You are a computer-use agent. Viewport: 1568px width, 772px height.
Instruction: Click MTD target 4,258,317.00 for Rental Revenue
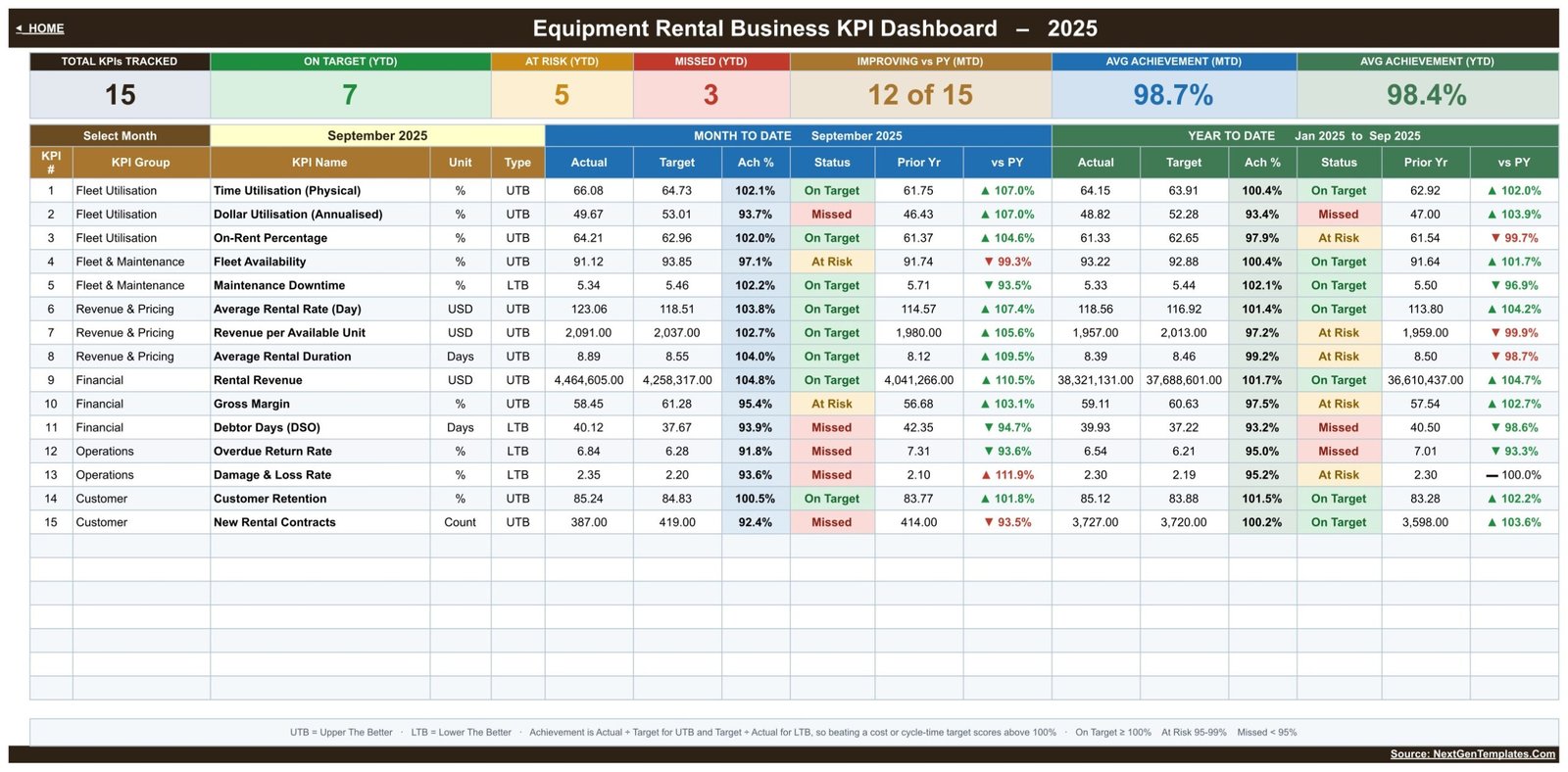(x=677, y=380)
